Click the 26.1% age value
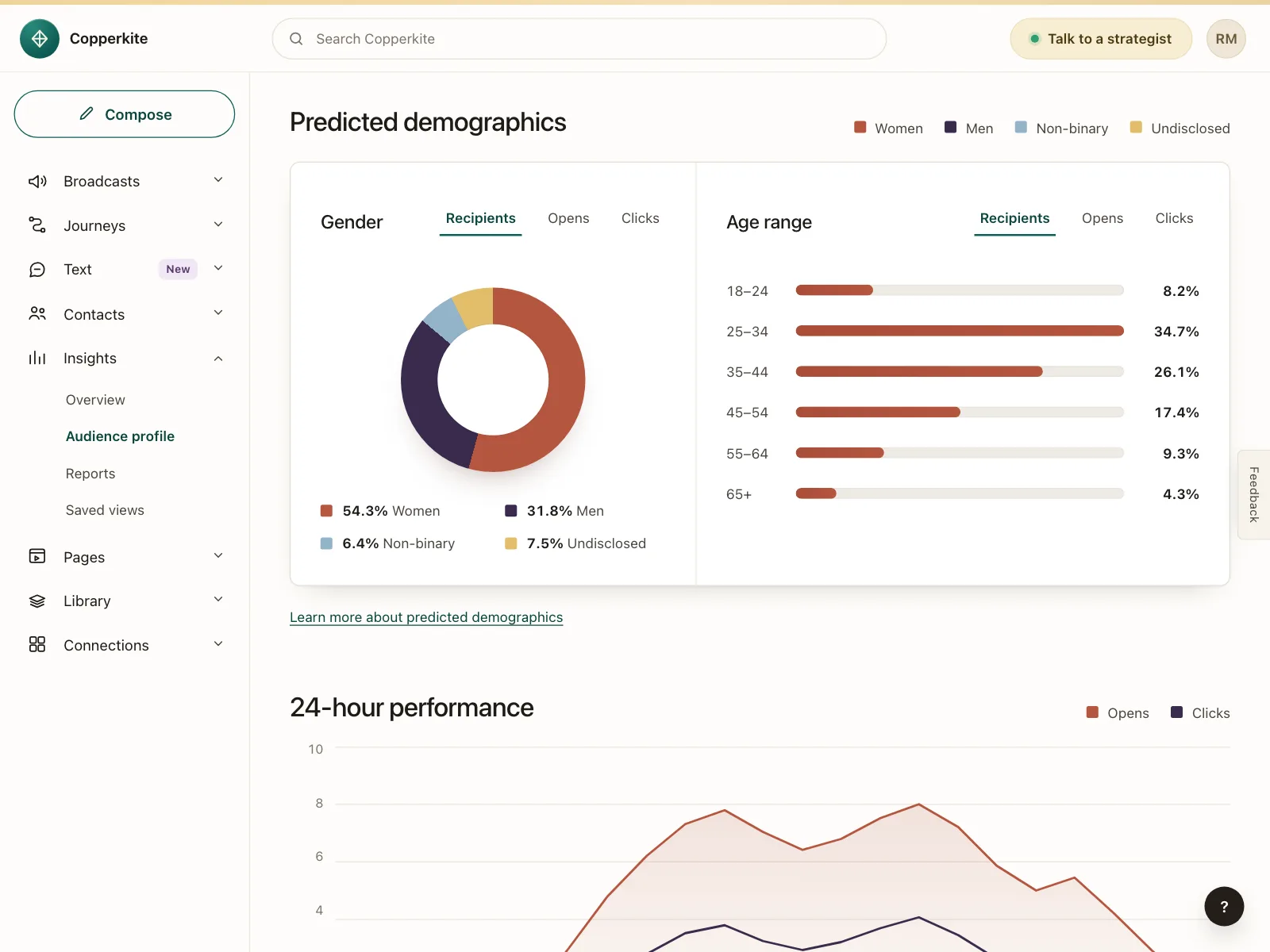This screenshot has height=952, width=1270. point(1176,372)
